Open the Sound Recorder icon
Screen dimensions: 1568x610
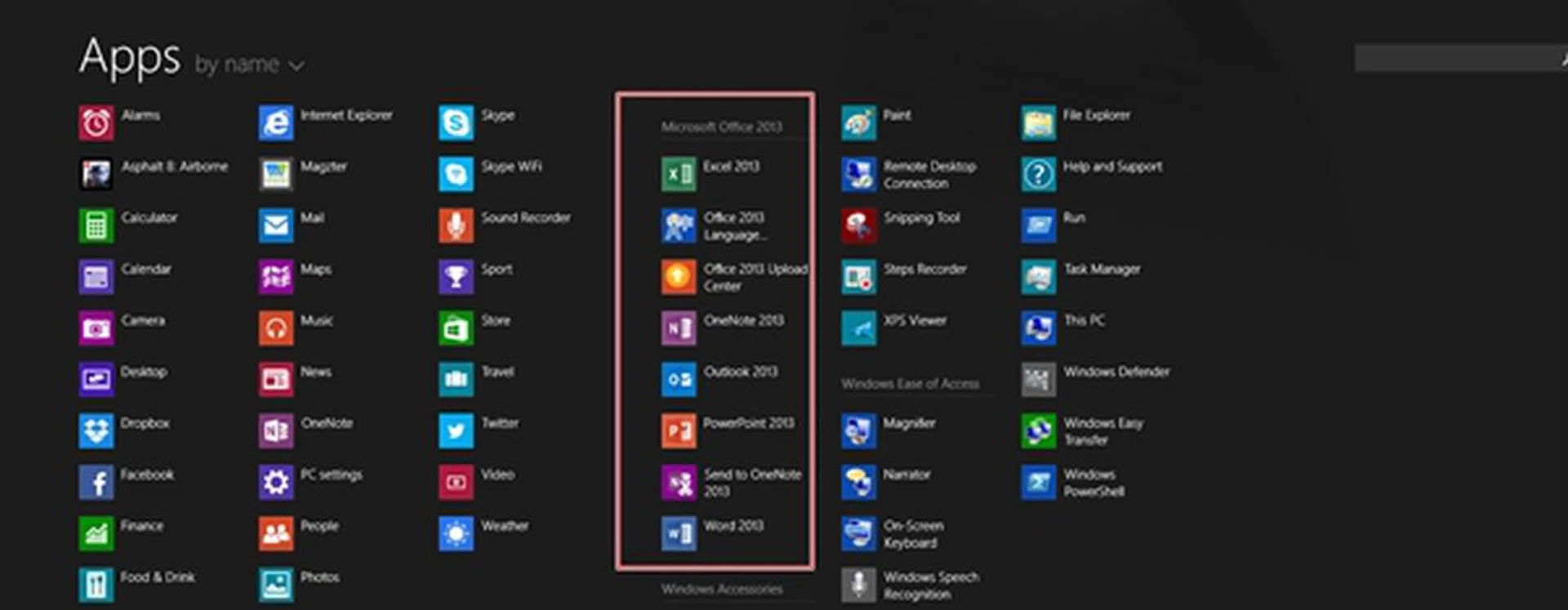[x=456, y=226]
